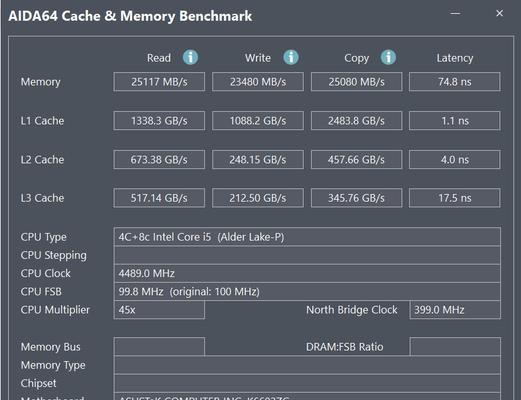Click the info icon next to Copy

388,57
